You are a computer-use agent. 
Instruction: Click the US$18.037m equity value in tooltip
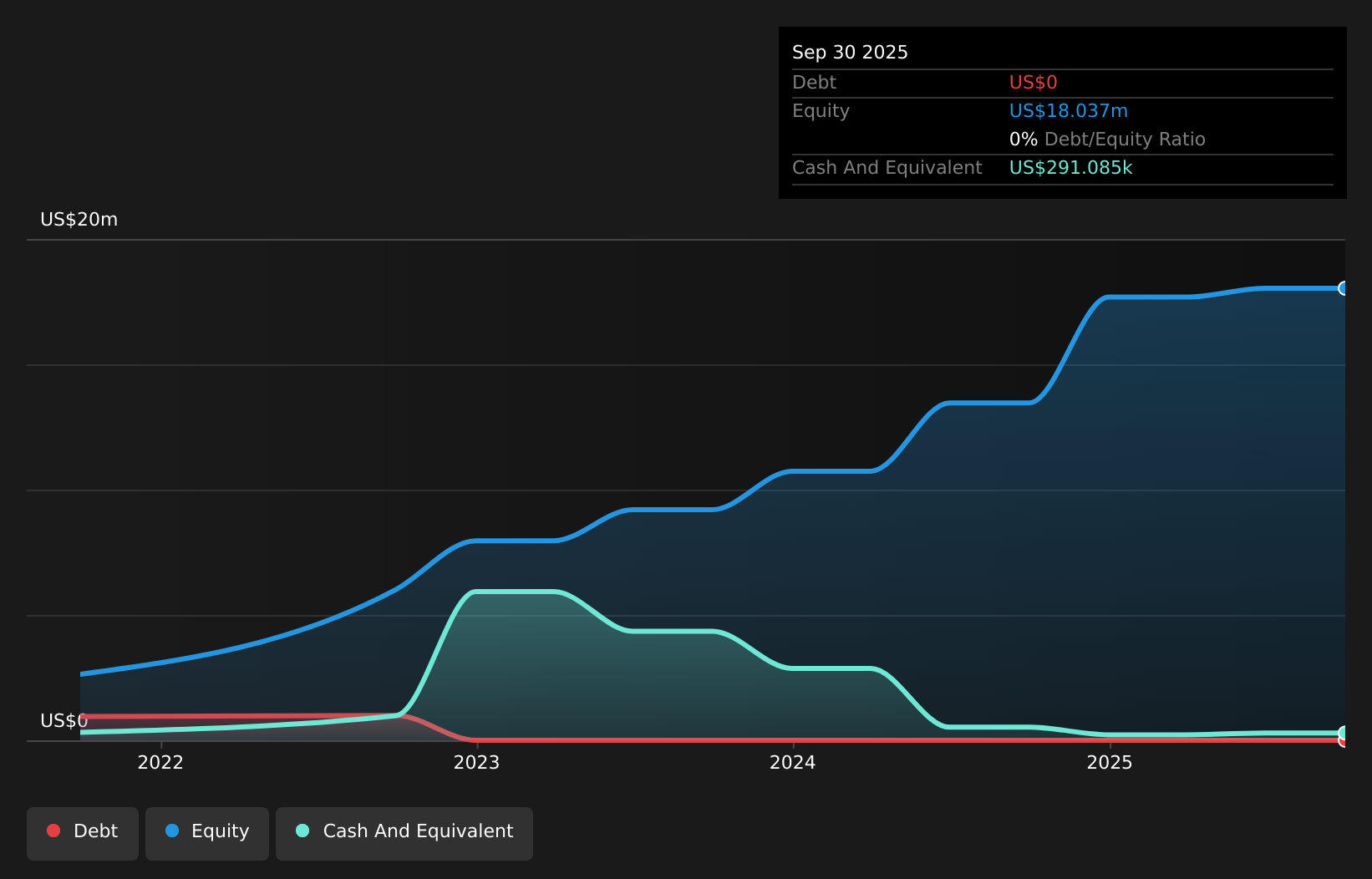tap(1068, 111)
